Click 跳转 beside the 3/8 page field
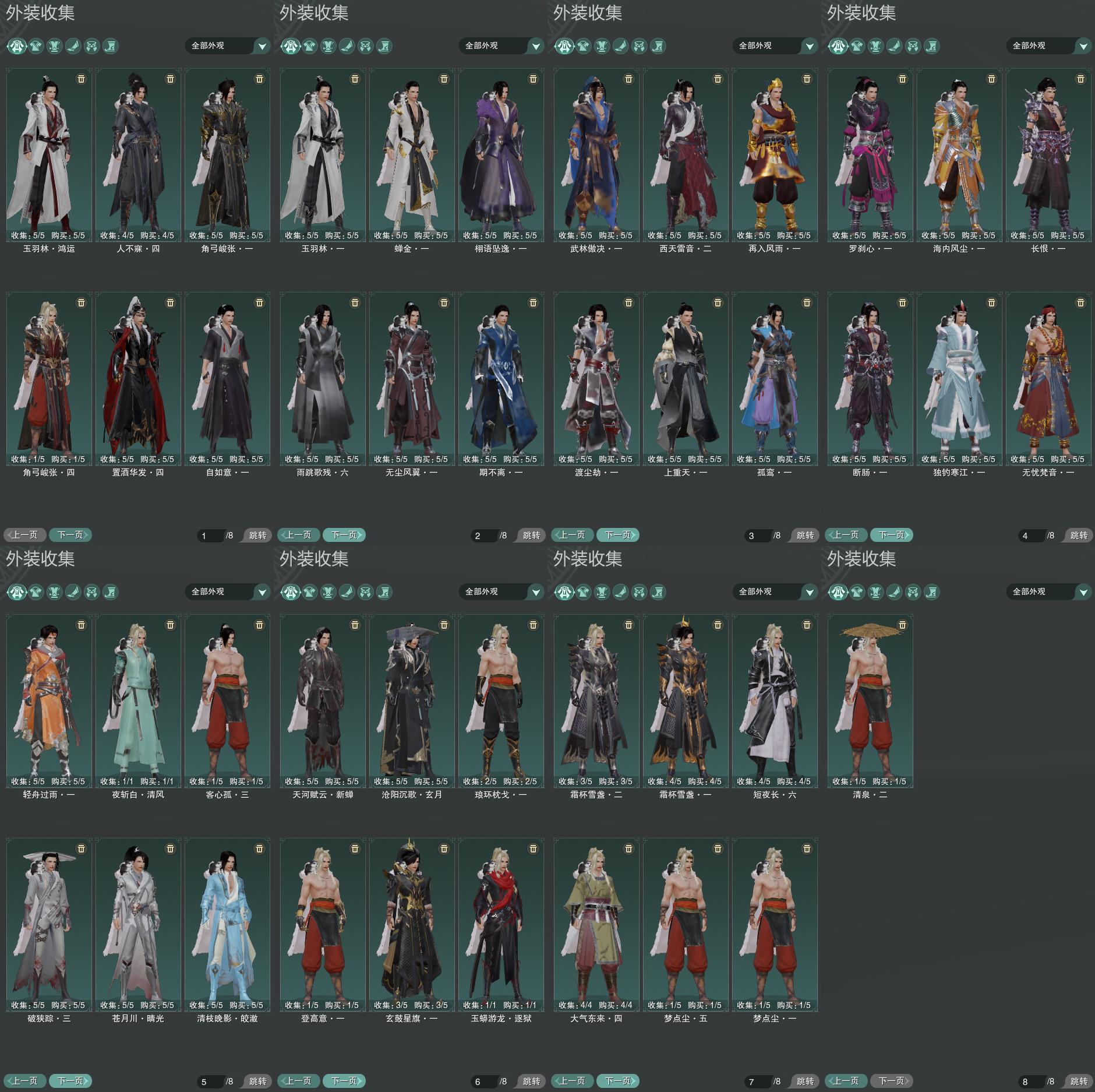 (x=805, y=536)
